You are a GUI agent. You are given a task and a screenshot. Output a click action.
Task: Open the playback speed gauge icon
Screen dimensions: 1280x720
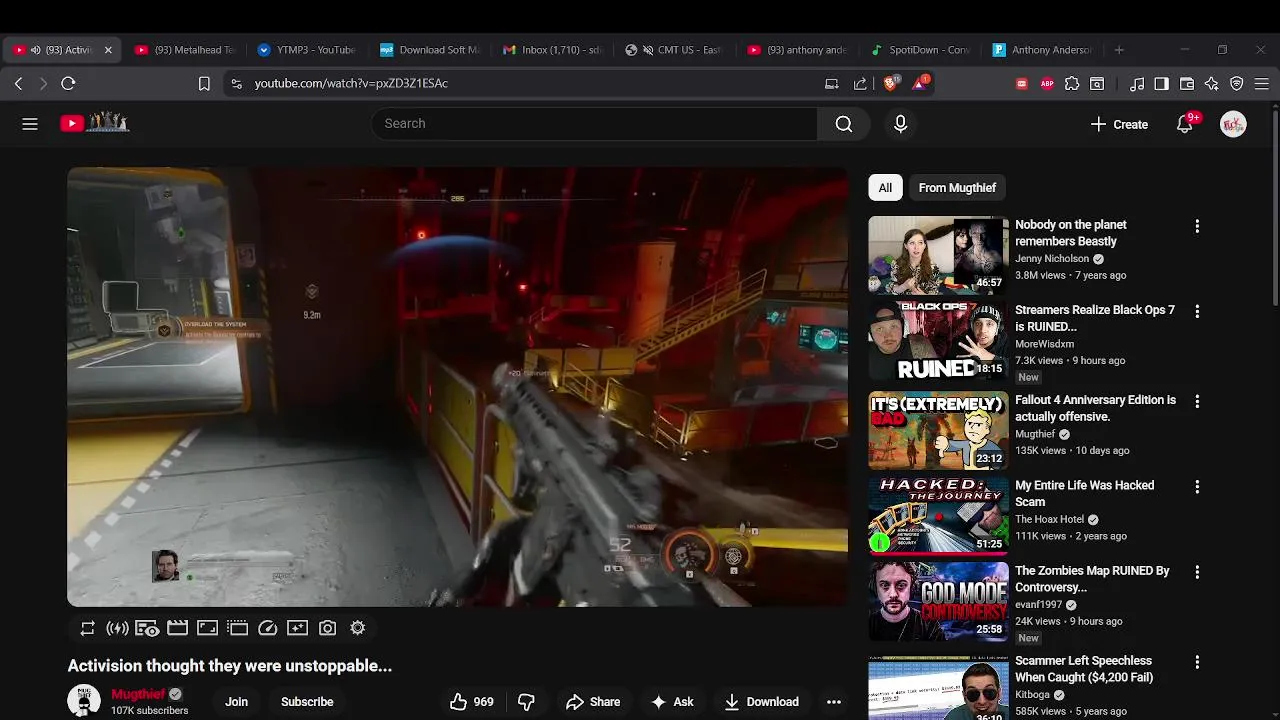pyautogui.click(x=267, y=628)
